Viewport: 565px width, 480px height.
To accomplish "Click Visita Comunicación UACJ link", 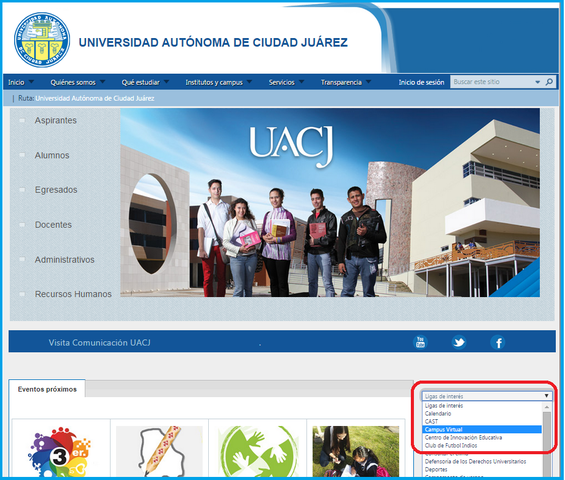I will click(x=99, y=342).
